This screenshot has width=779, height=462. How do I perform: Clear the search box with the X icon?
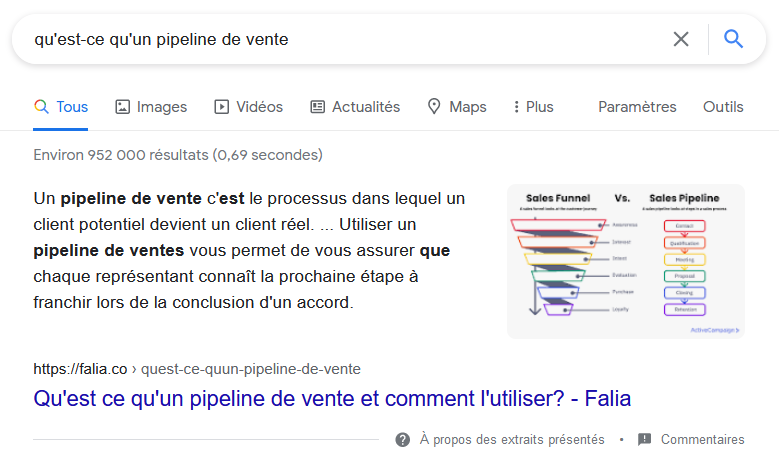point(681,39)
